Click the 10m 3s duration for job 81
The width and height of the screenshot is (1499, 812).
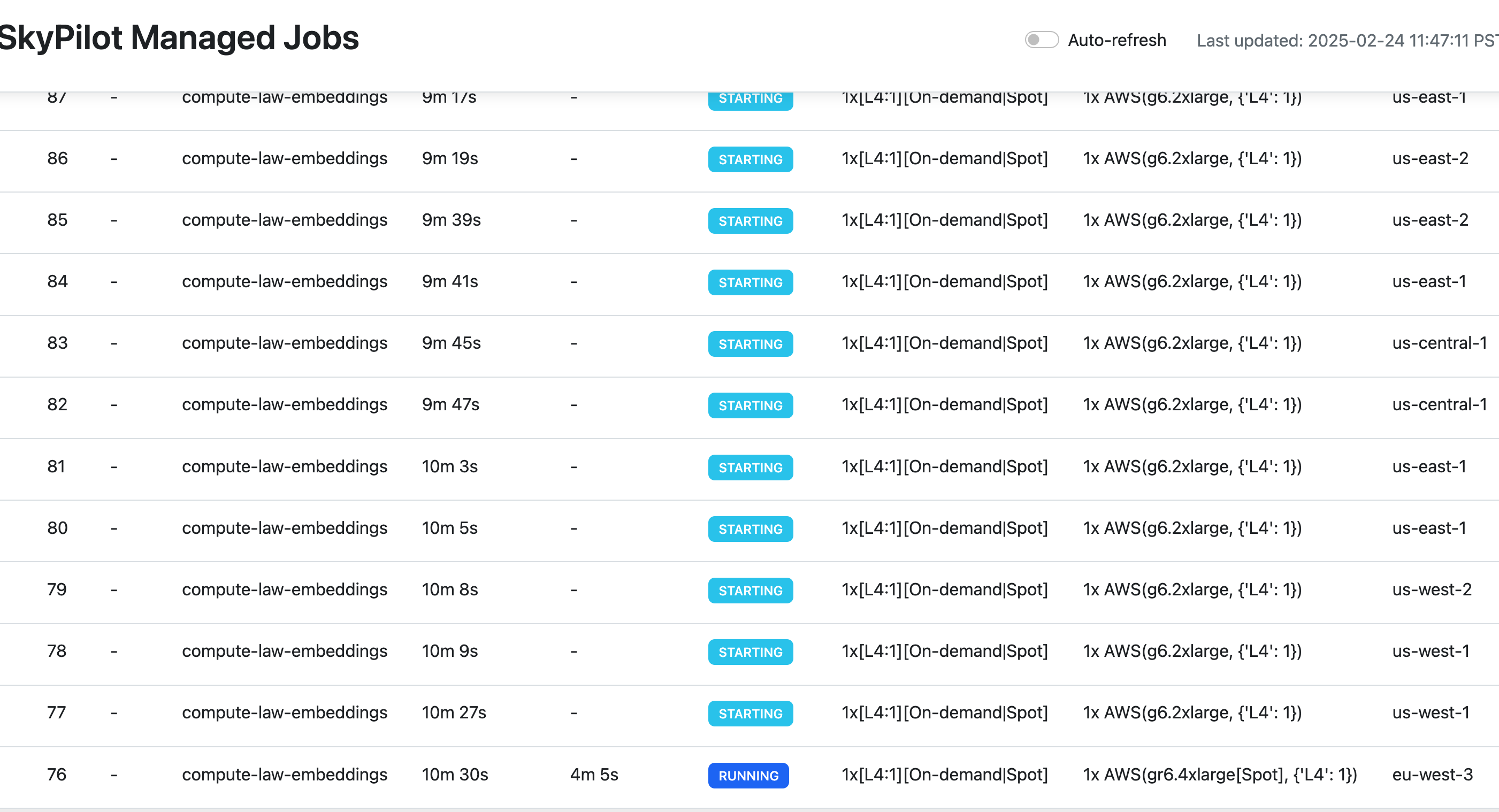[x=449, y=466]
